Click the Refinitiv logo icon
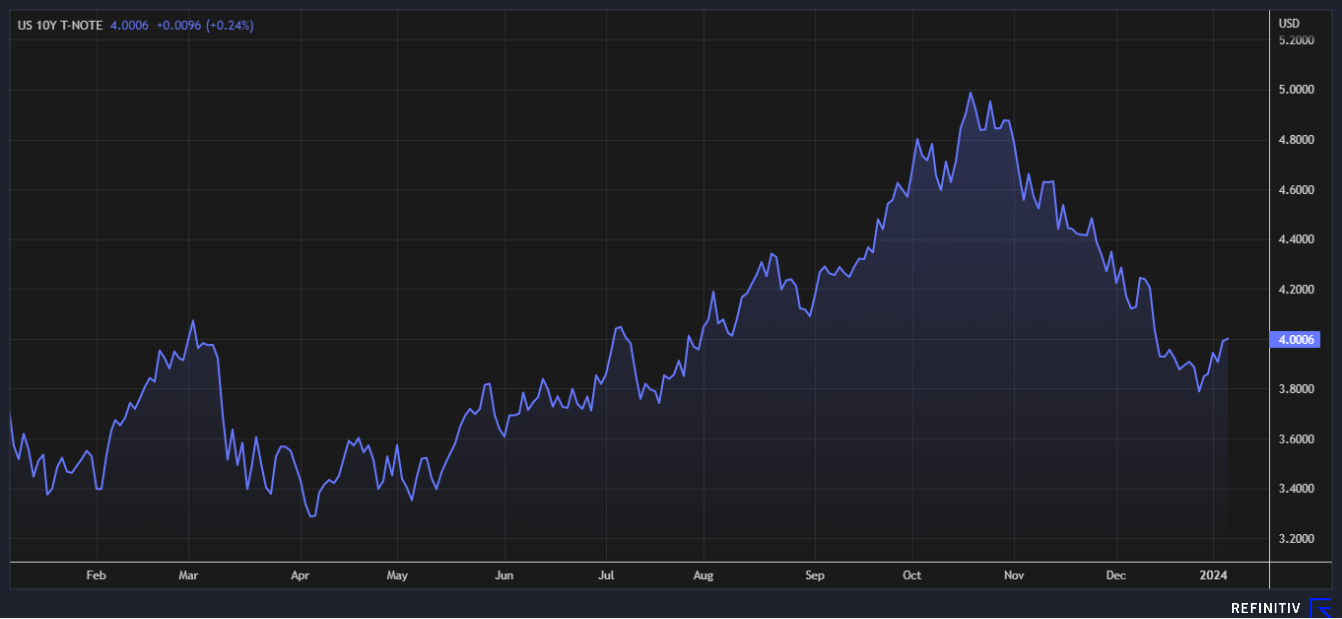 pyautogui.click(x=1321, y=607)
